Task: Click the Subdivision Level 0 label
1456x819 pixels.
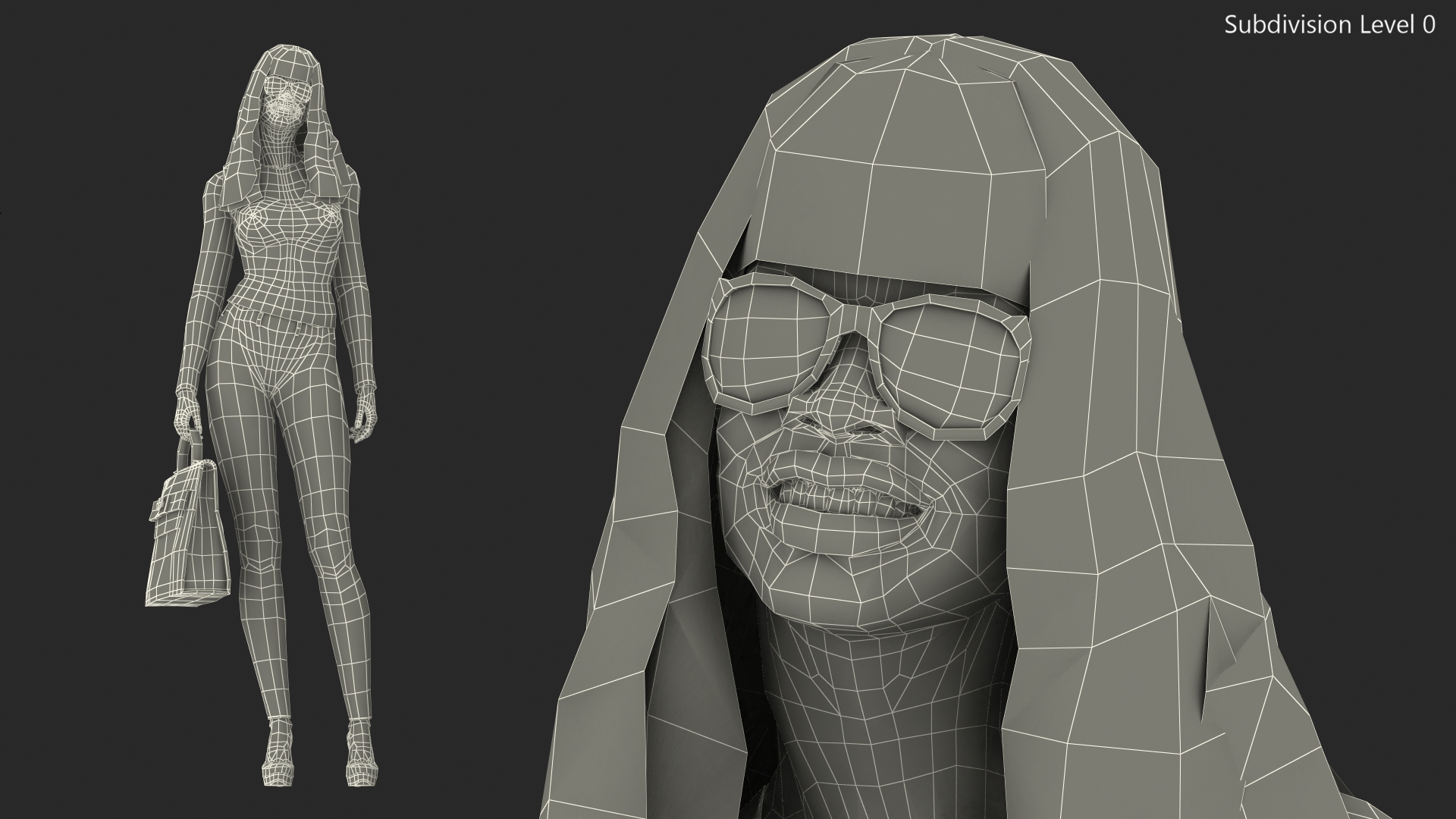Action: pos(1329,25)
